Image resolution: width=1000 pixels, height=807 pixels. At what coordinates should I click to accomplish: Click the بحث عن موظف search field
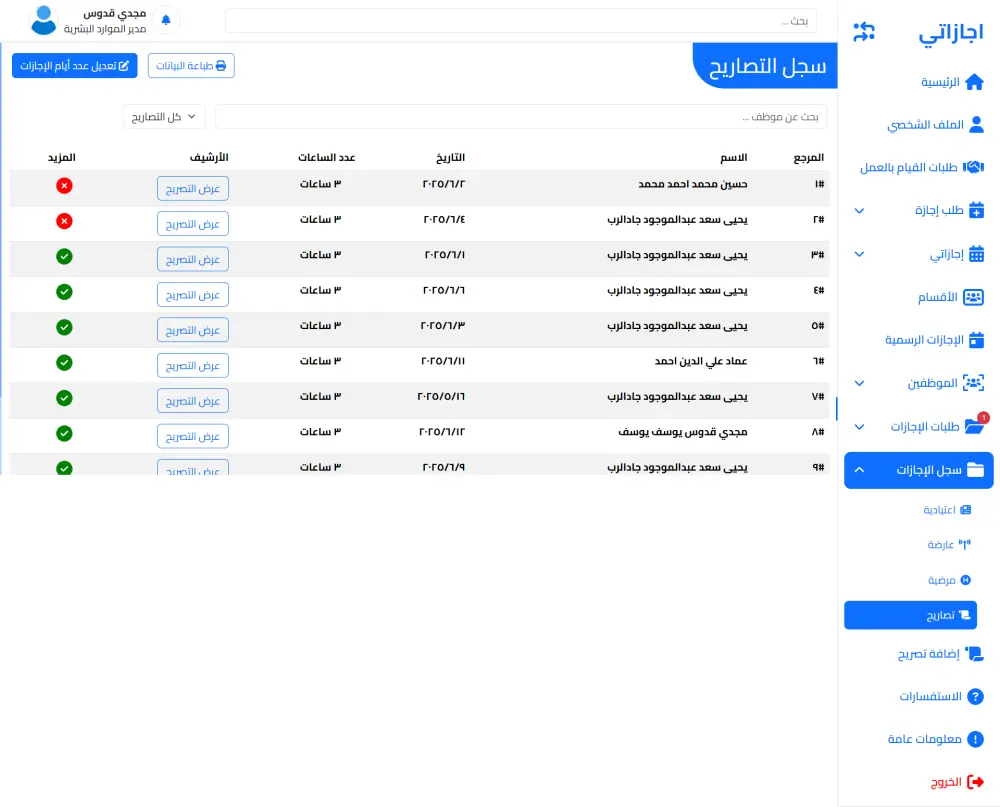click(x=520, y=116)
